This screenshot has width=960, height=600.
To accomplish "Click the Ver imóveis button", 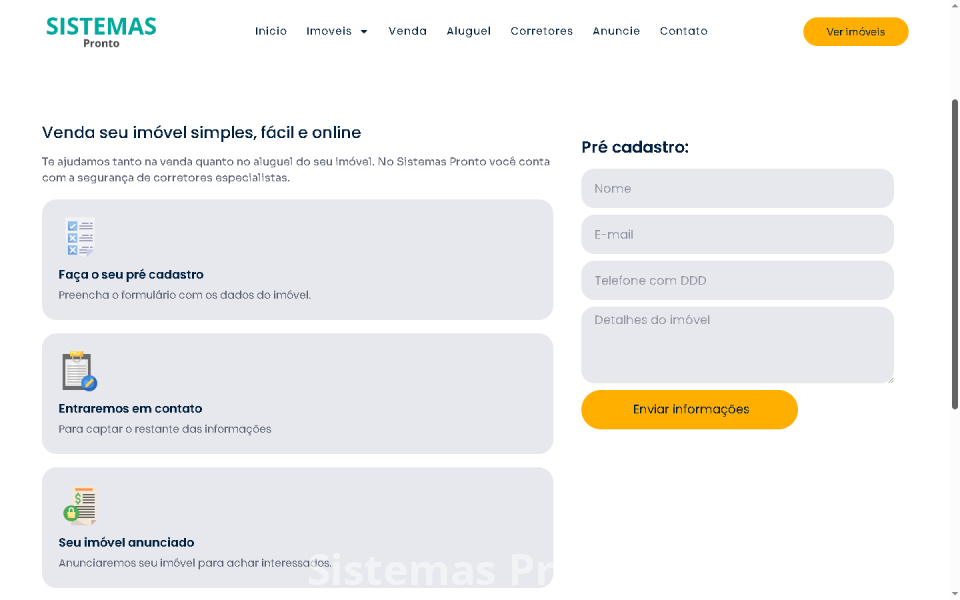I will coord(855,31).
